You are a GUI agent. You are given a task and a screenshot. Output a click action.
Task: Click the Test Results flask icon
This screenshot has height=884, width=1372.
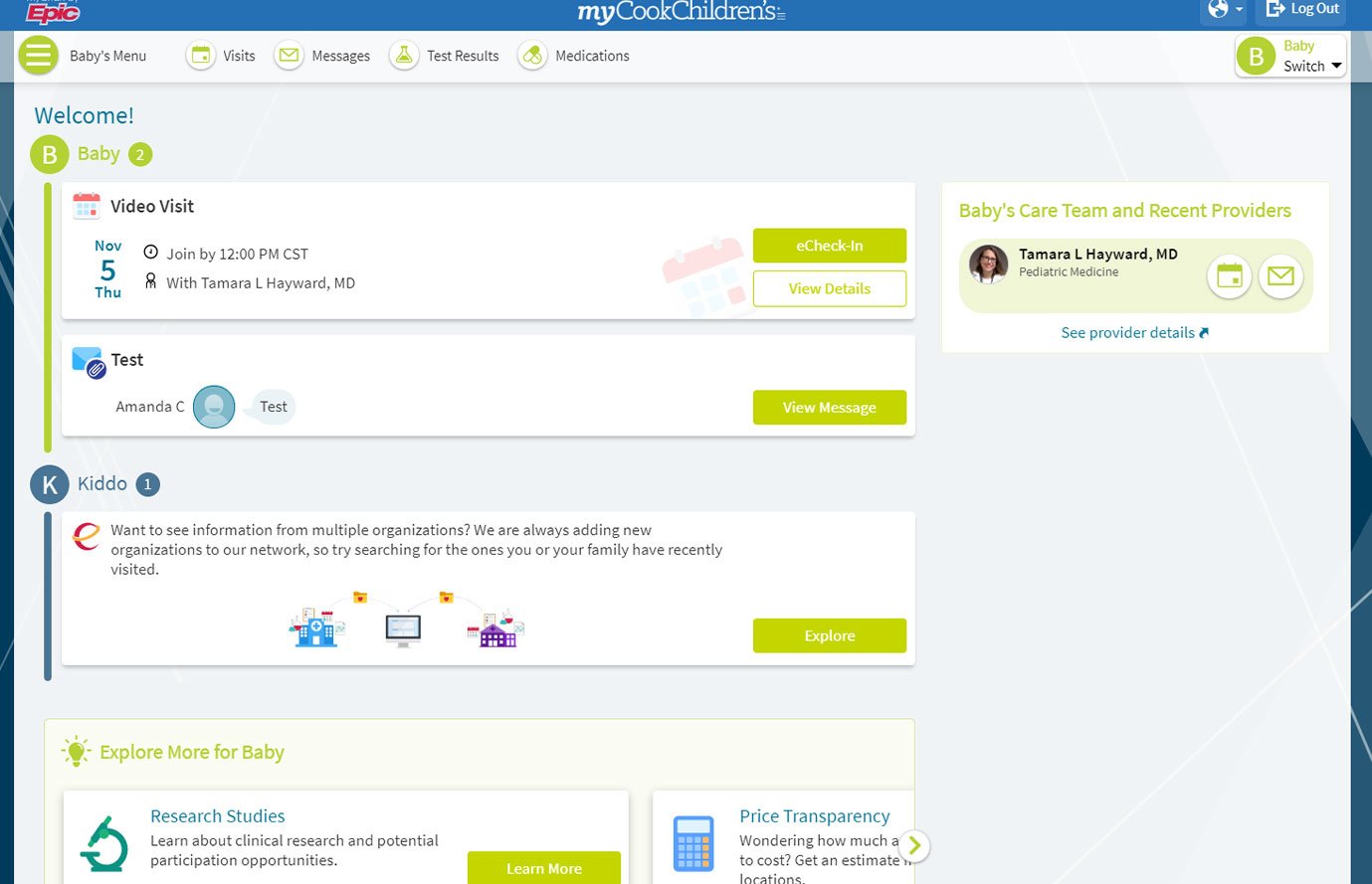point(404,56)
